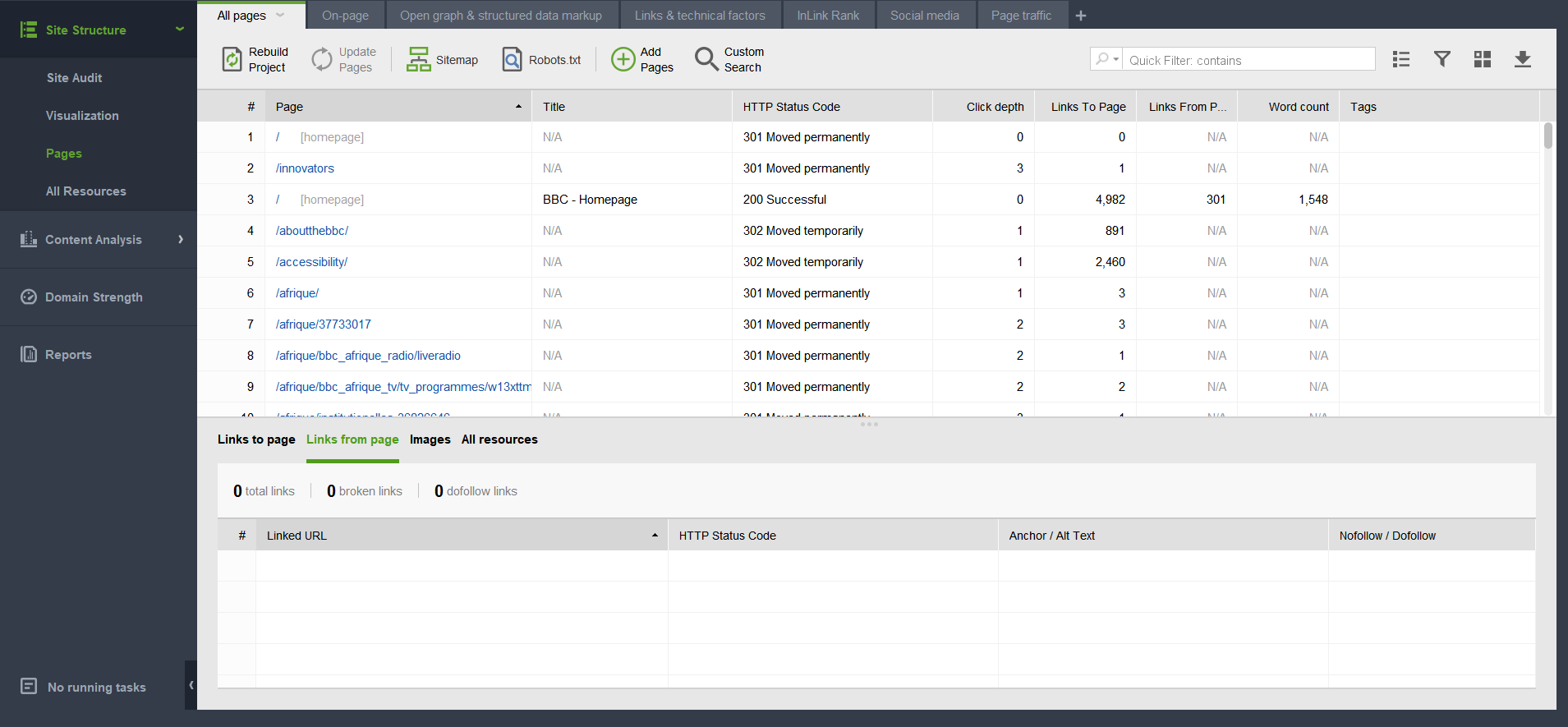Click the Rebuild Project icon
The width and height of the screenshot is (1568, 727).
(232, 59)
